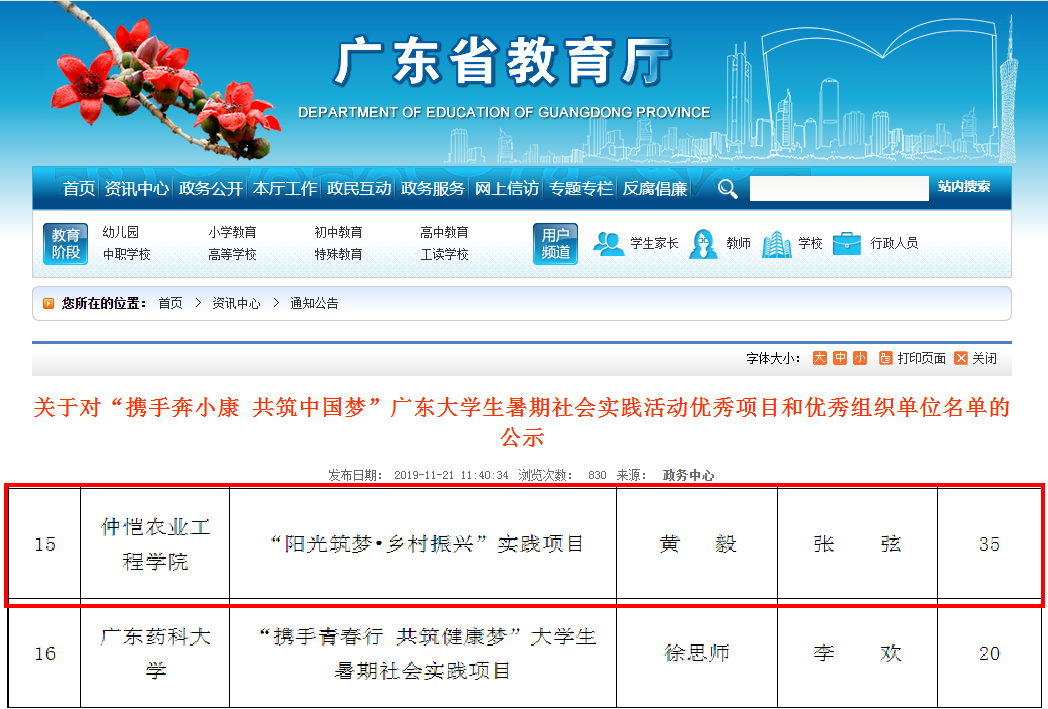
Task: Click the 教育阶段 badge
Action: (x=66, y=243)
